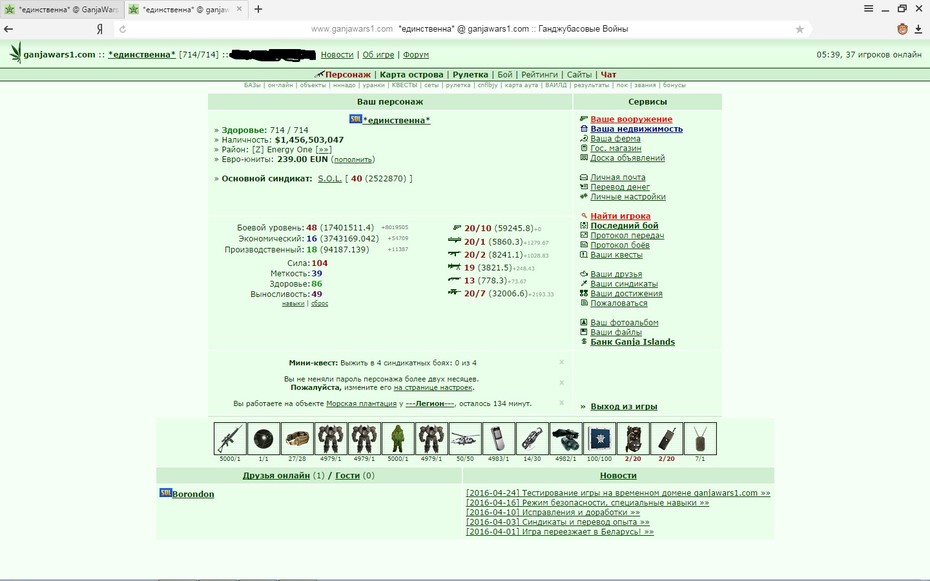Screen dimensions: 930x581
Task: Click the ganjawars leaf logo in header
Action: (15, 53)
